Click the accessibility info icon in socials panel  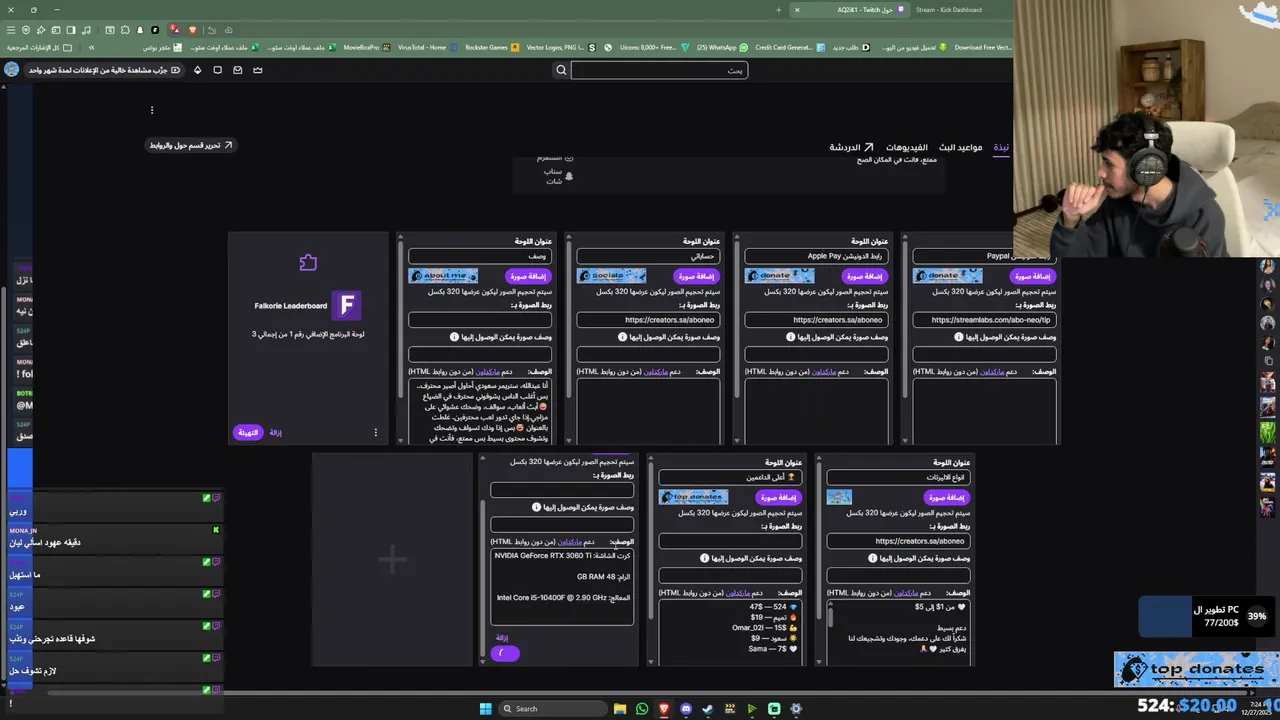[623, 337]
